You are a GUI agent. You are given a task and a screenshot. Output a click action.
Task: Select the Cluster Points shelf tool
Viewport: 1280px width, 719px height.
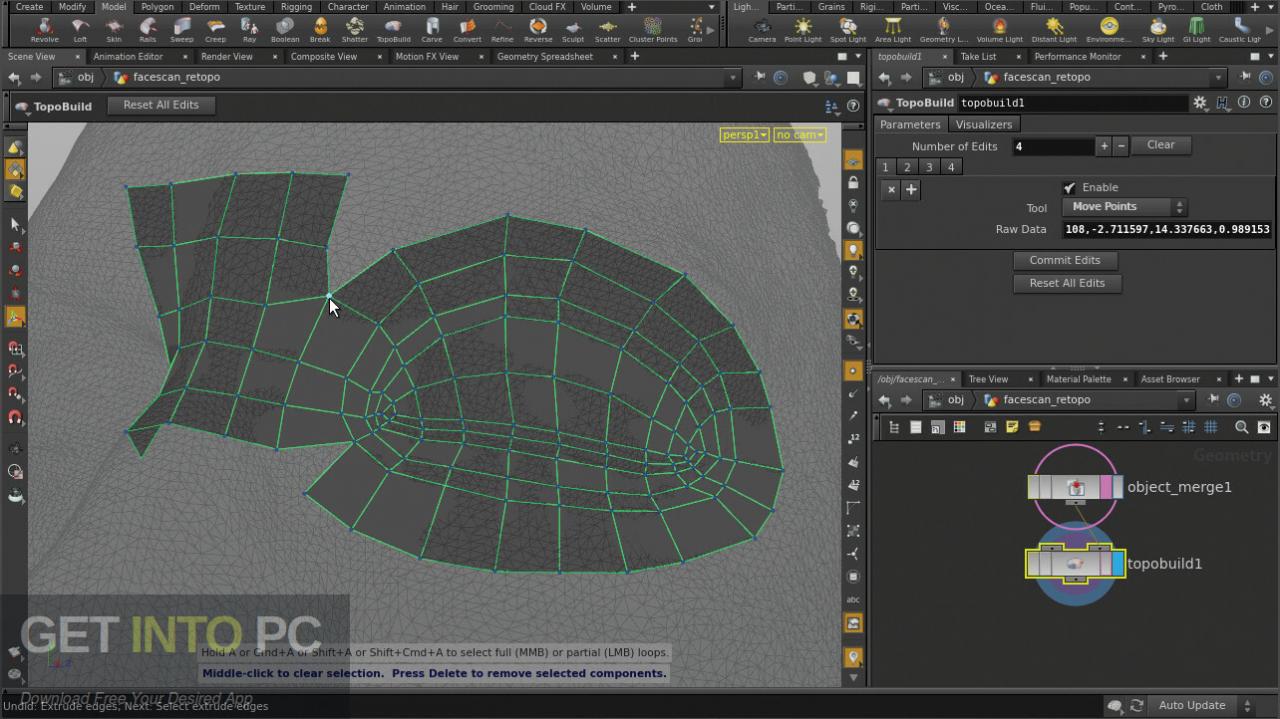(x=653, y=30)
